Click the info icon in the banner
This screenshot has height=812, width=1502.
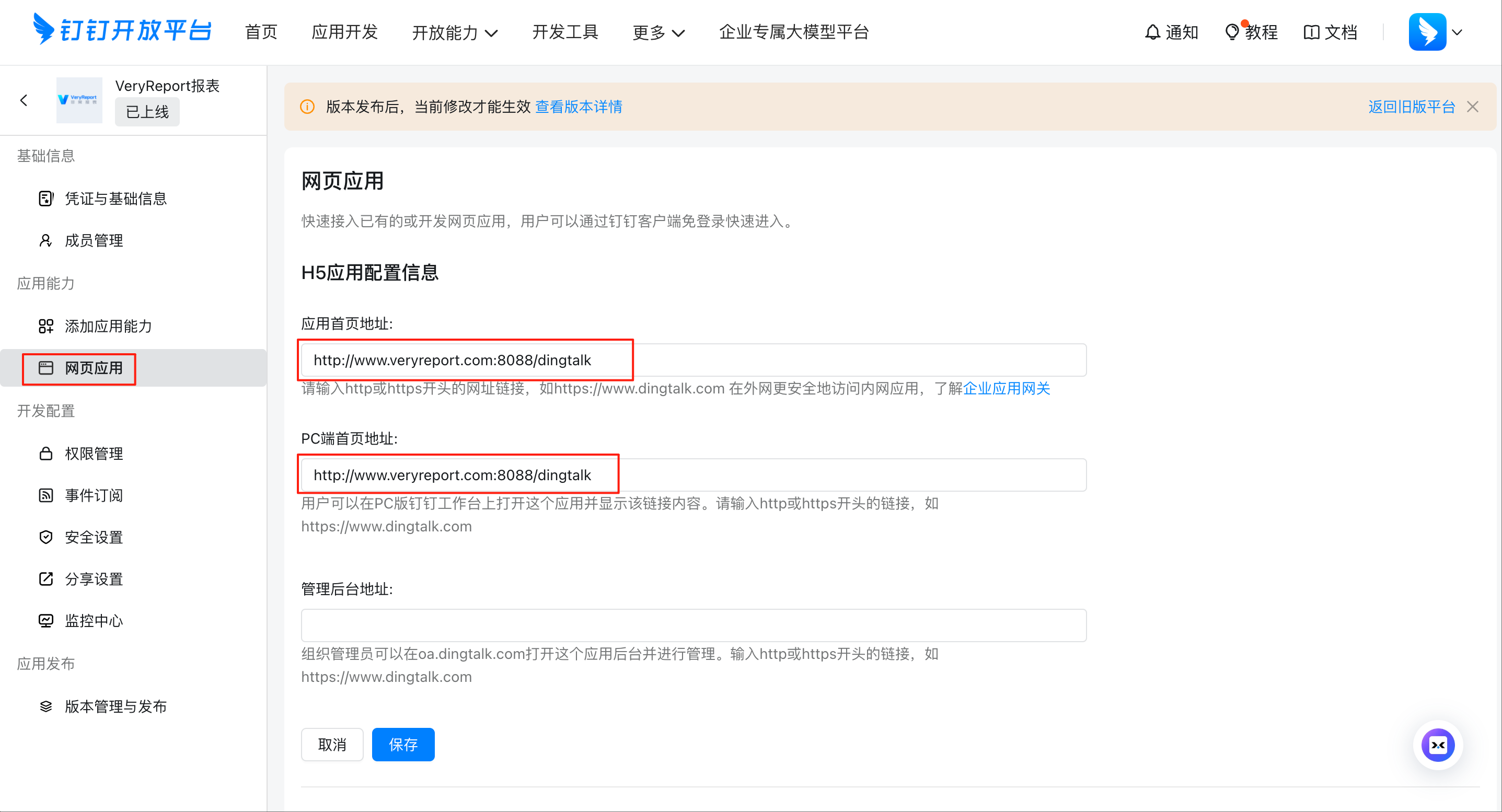(307, 107)
